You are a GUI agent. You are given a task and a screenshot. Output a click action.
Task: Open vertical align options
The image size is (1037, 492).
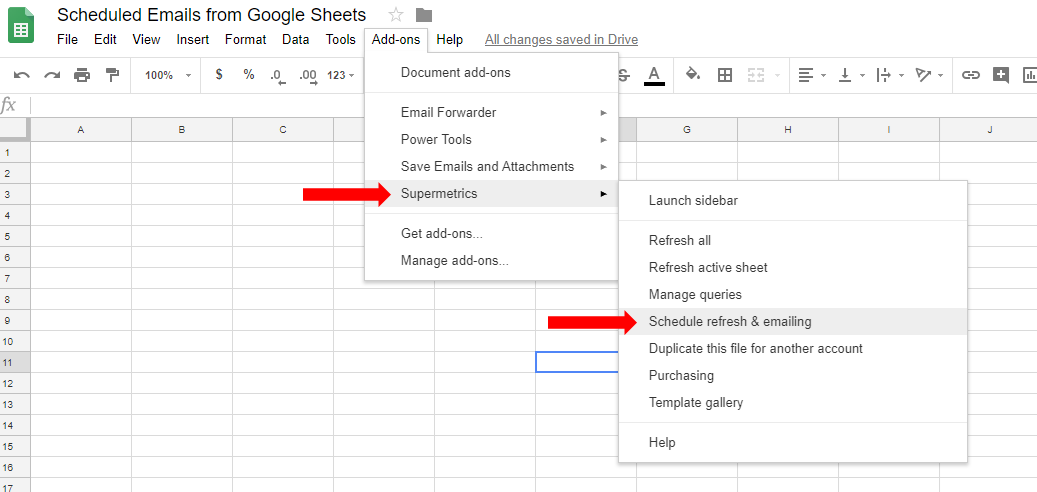click(850, 75)
